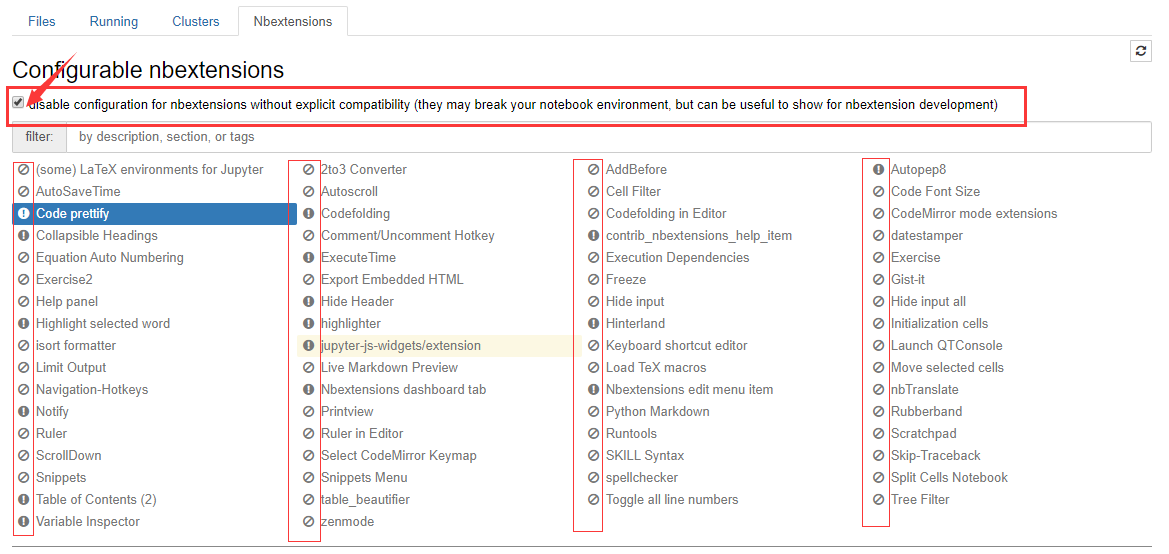Screen dimensions: 1169x554
Task: Open the Load TeX macros extension
Action: coord(656,368)
